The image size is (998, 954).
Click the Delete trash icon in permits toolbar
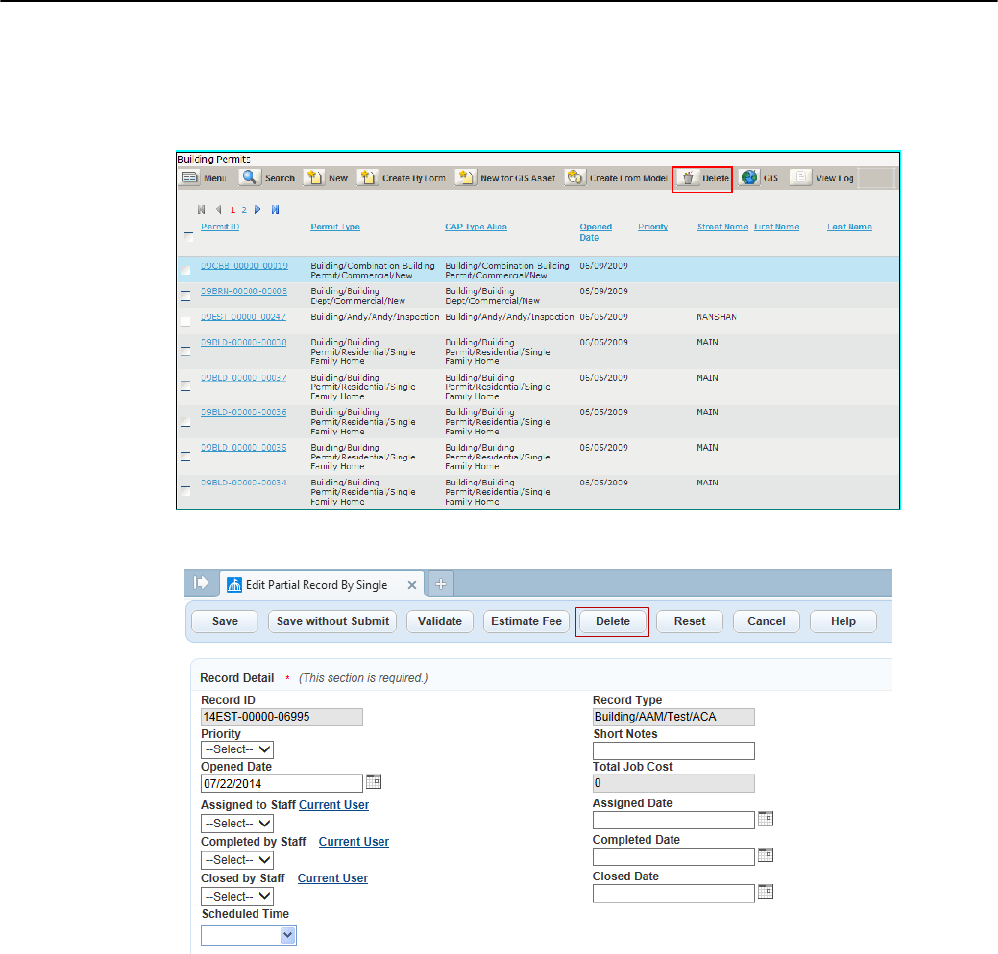tap(688, 178)
